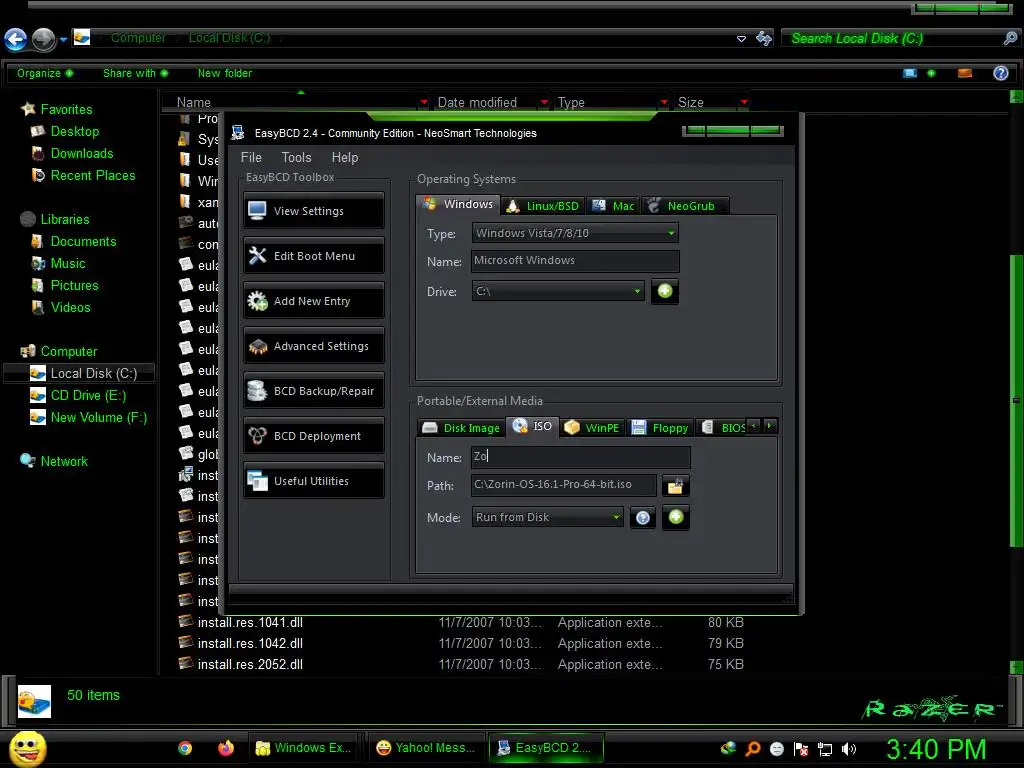The height and width of the screenshot is (768, 1024).
Task: Open the Help menu in EasyBCD
Action: pyautogui.click(x=345, y=157)
